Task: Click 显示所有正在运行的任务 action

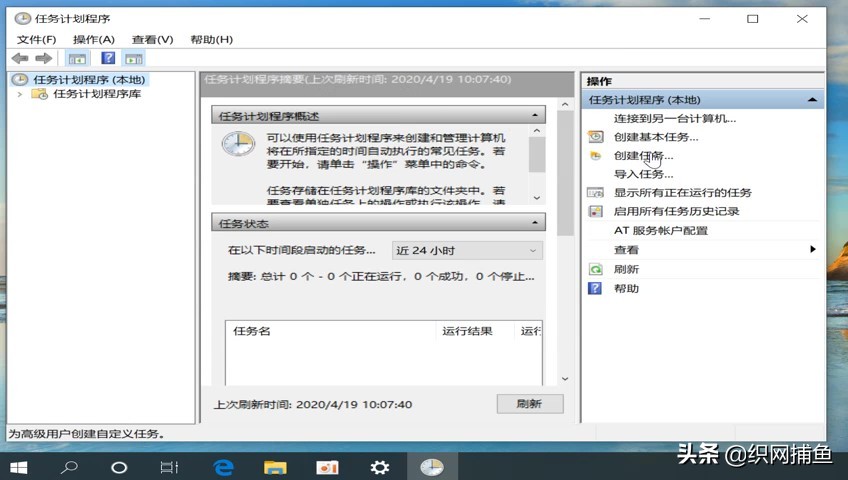Action: [683, 192]
